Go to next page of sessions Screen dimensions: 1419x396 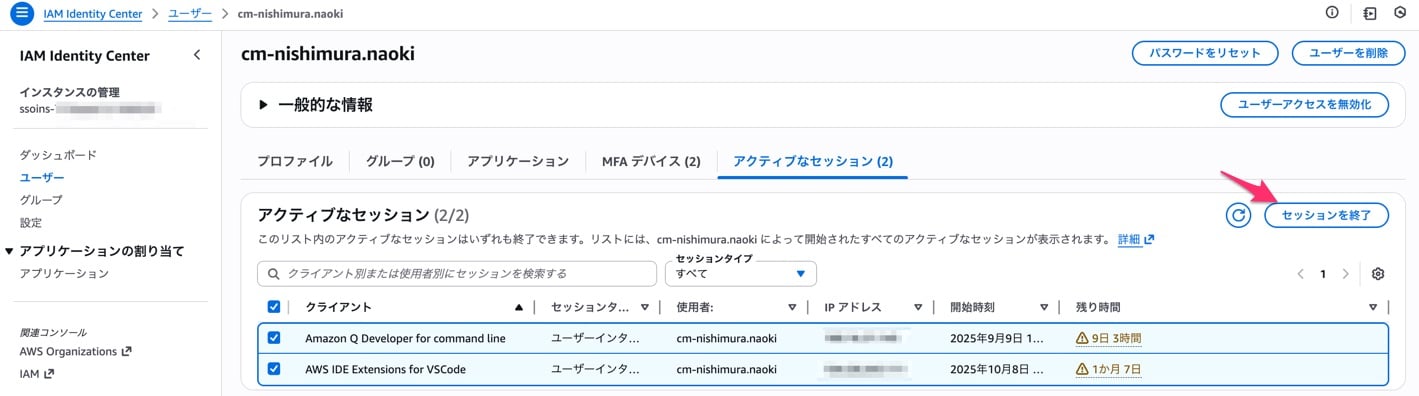tap(1346, 274)
